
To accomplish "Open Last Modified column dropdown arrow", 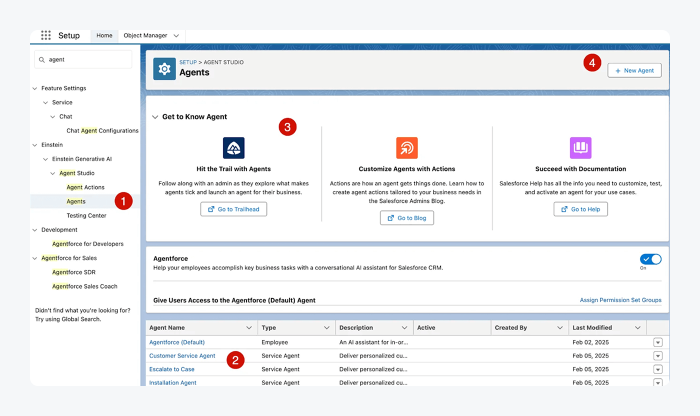I will [638, 328].
